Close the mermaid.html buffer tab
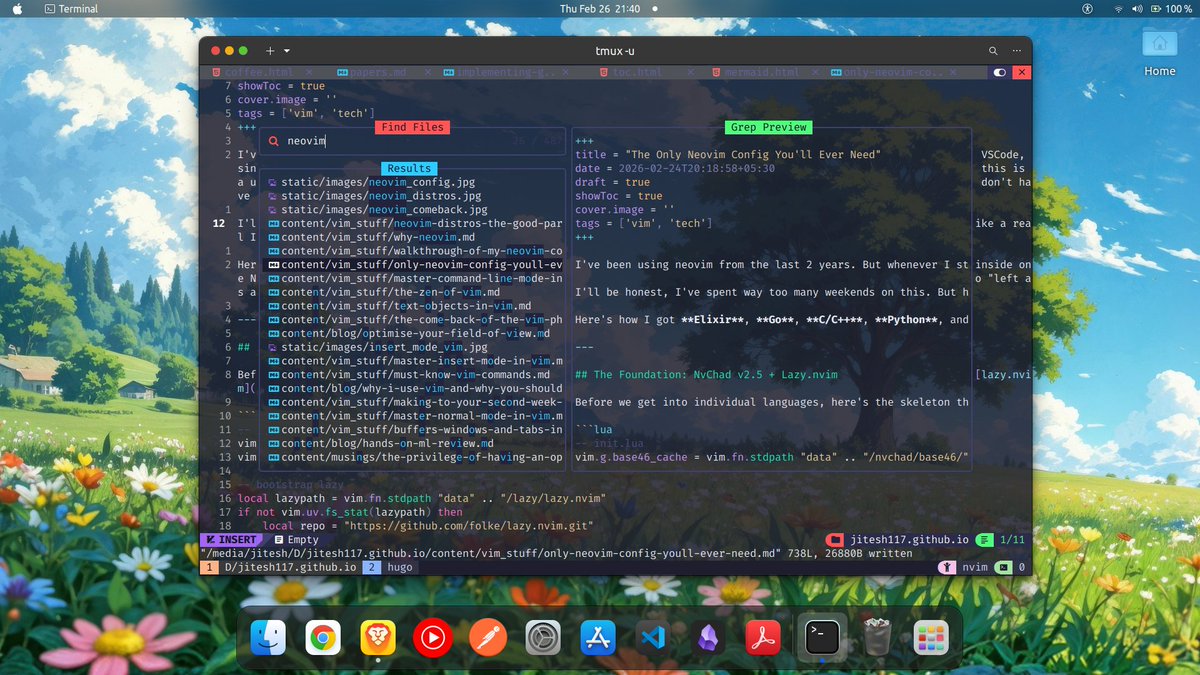Viewport: 1200px width, 675px height. pyautogui.click(x=814, y=73)
